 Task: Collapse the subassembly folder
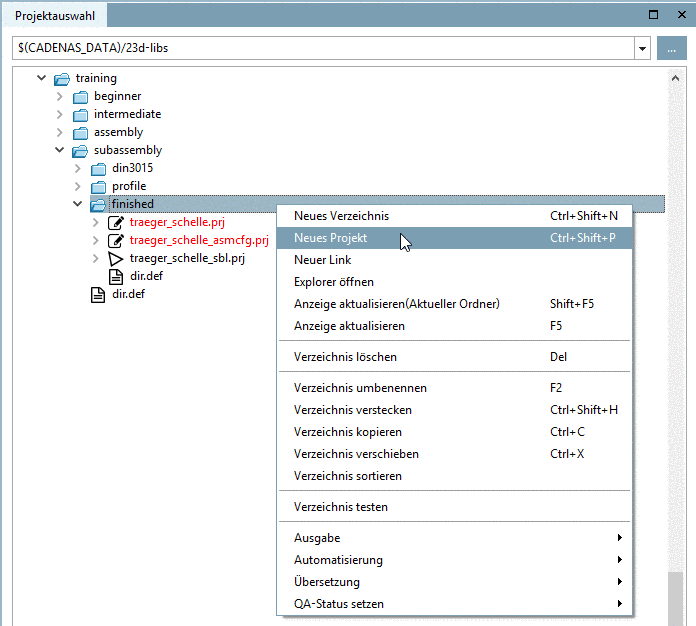(59, 150)
